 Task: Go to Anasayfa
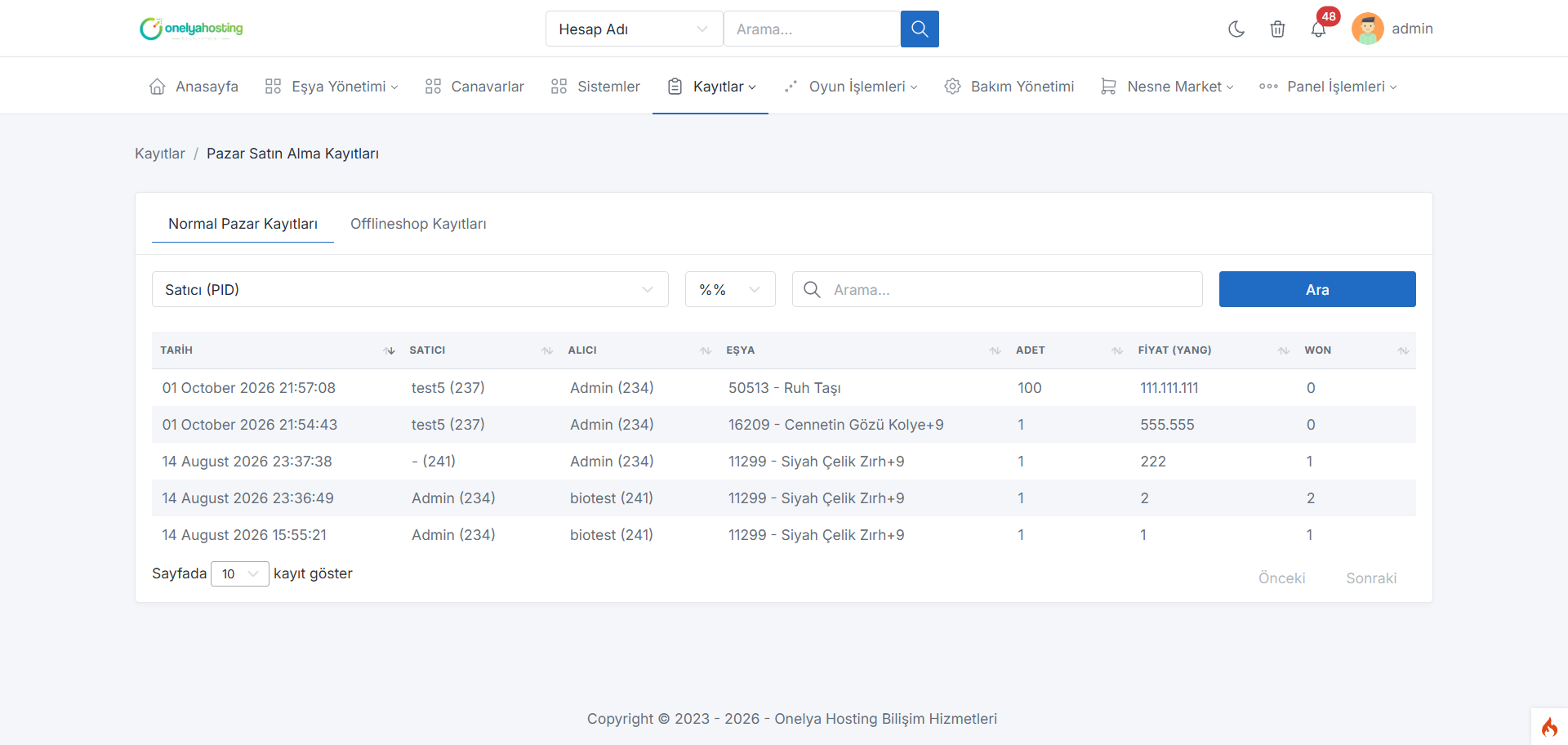[x=194, y=87]
